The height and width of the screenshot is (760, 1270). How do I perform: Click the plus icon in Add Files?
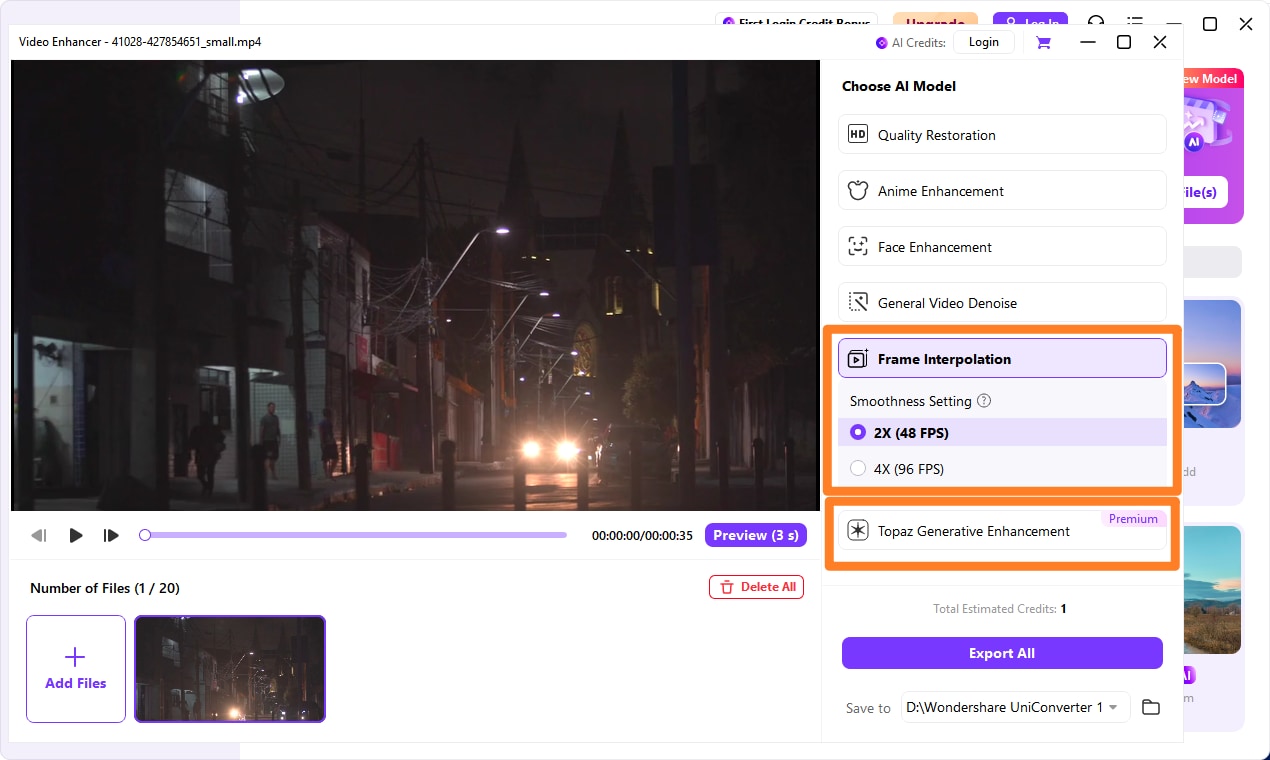pos(76,657)
